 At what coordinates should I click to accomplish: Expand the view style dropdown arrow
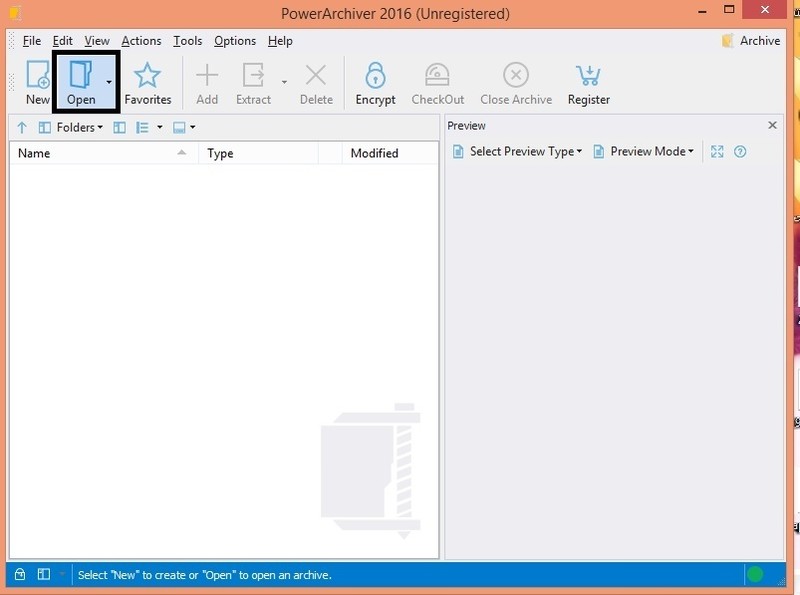click(x=160, y=127)
